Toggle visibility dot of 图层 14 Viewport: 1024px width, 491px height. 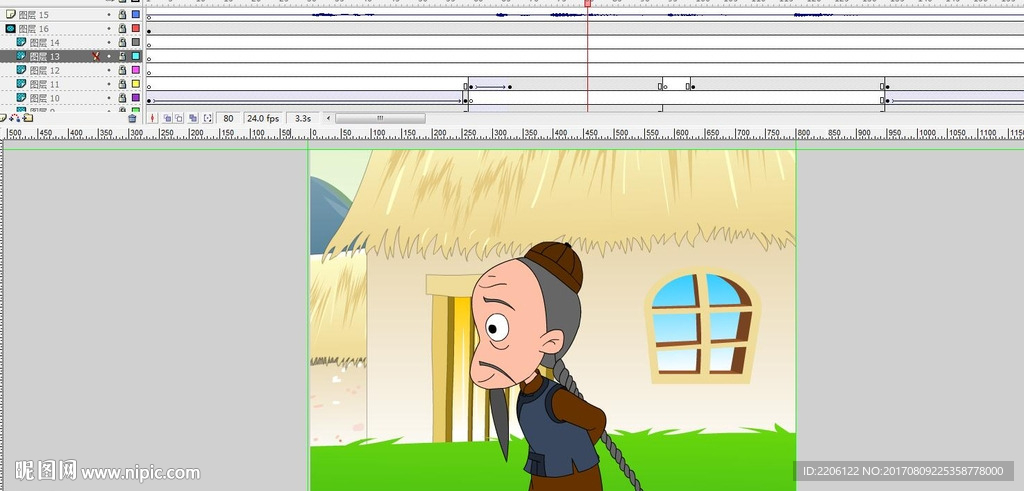coord(109,43)
